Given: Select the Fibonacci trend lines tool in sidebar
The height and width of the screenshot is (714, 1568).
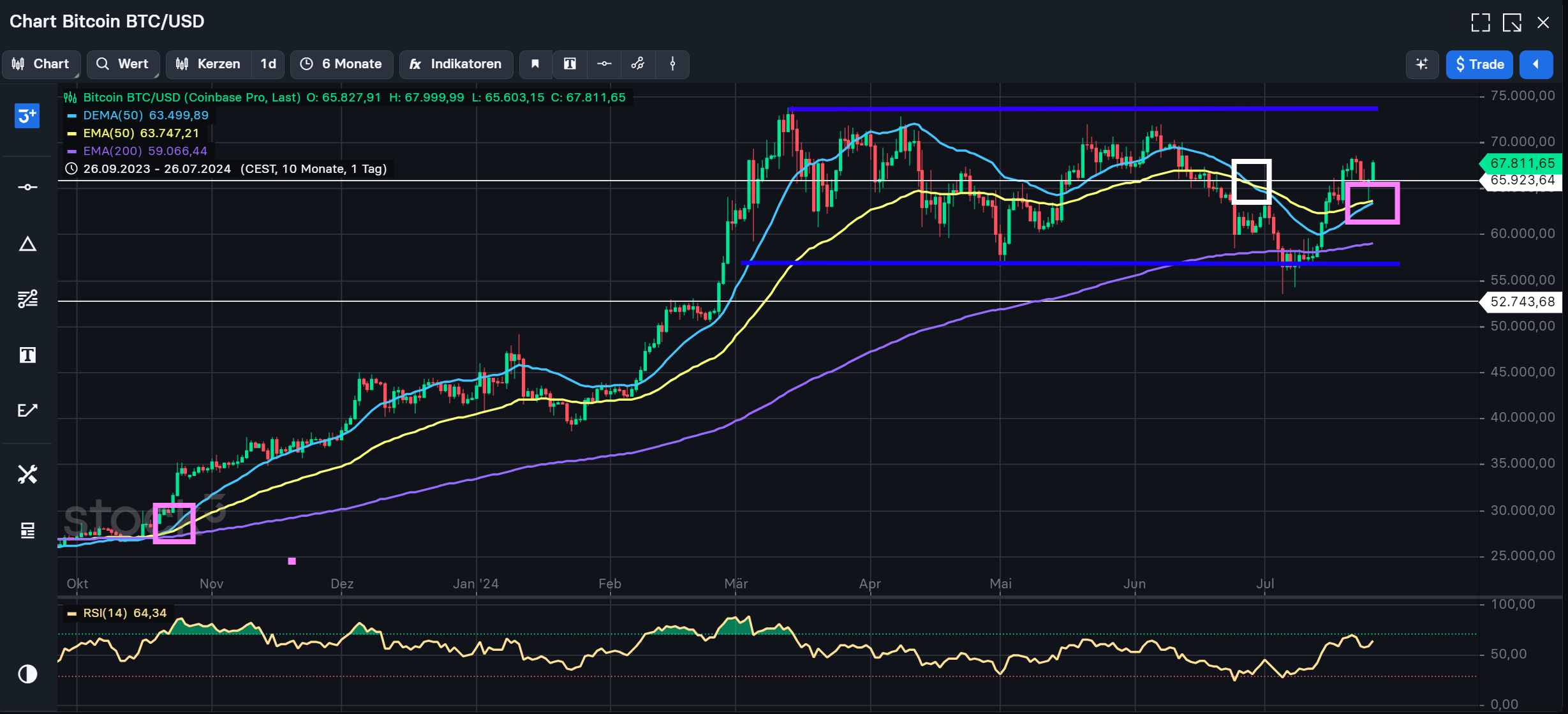Looking at the screenshot, I should (27, 299).
